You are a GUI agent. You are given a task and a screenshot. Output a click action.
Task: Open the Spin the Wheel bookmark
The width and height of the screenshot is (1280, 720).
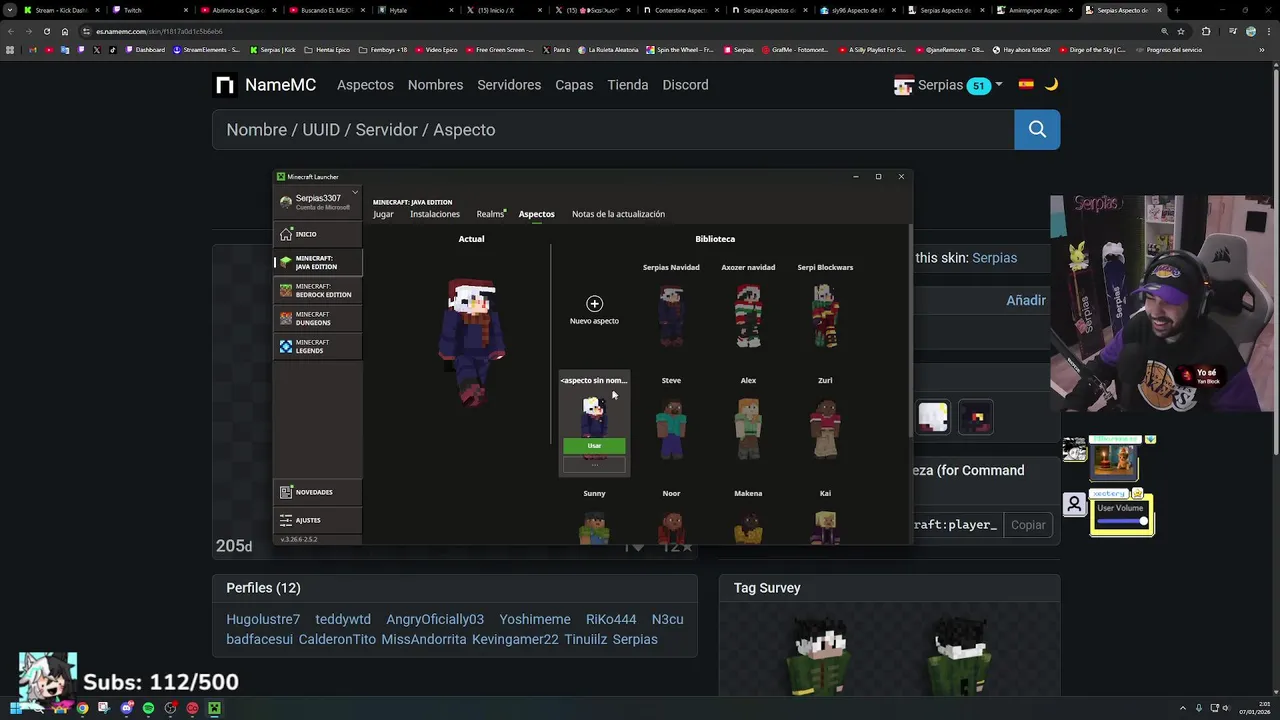tap(680, 49)
